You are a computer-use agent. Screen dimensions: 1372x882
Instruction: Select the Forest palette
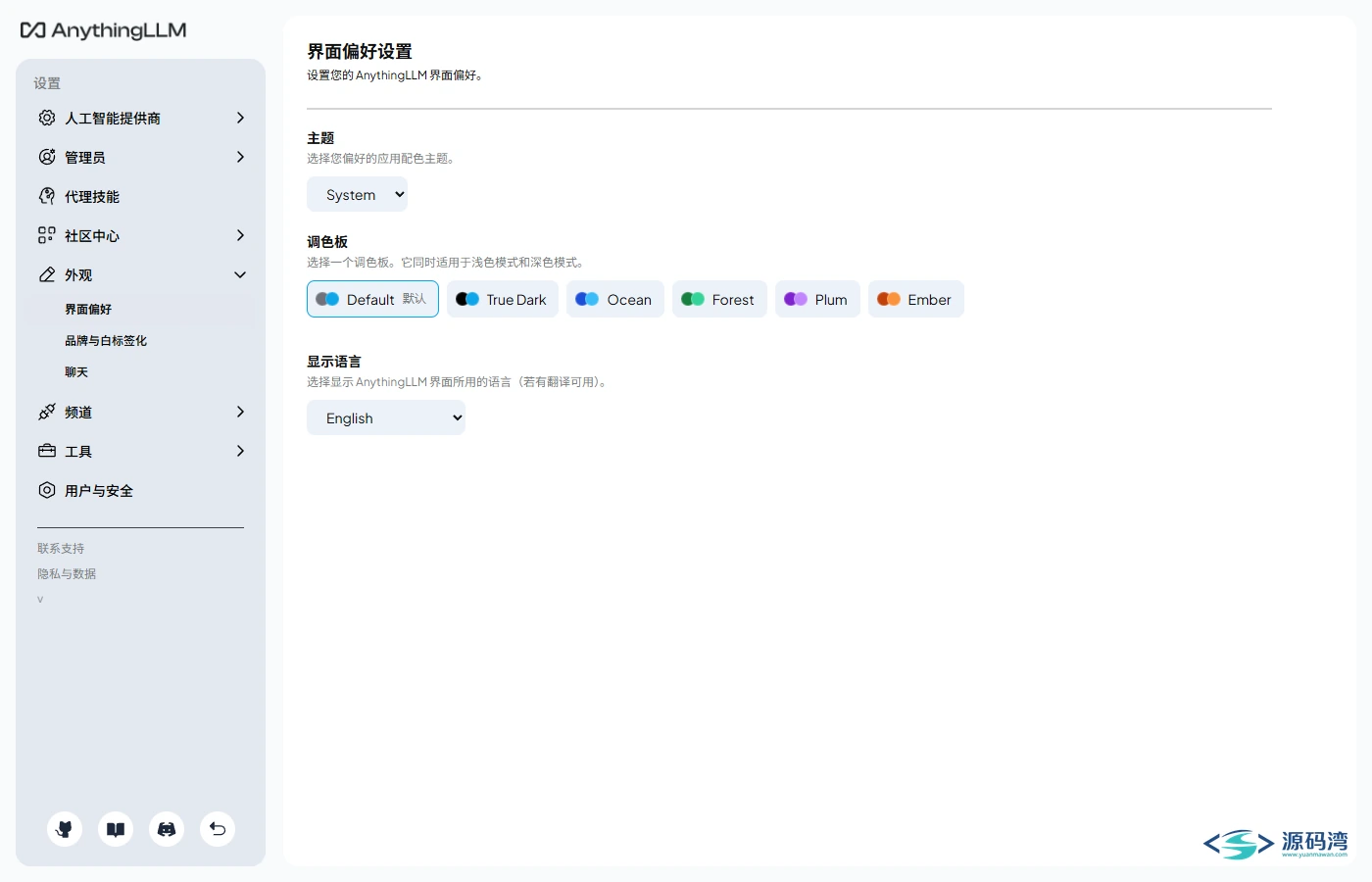[719, 299]
